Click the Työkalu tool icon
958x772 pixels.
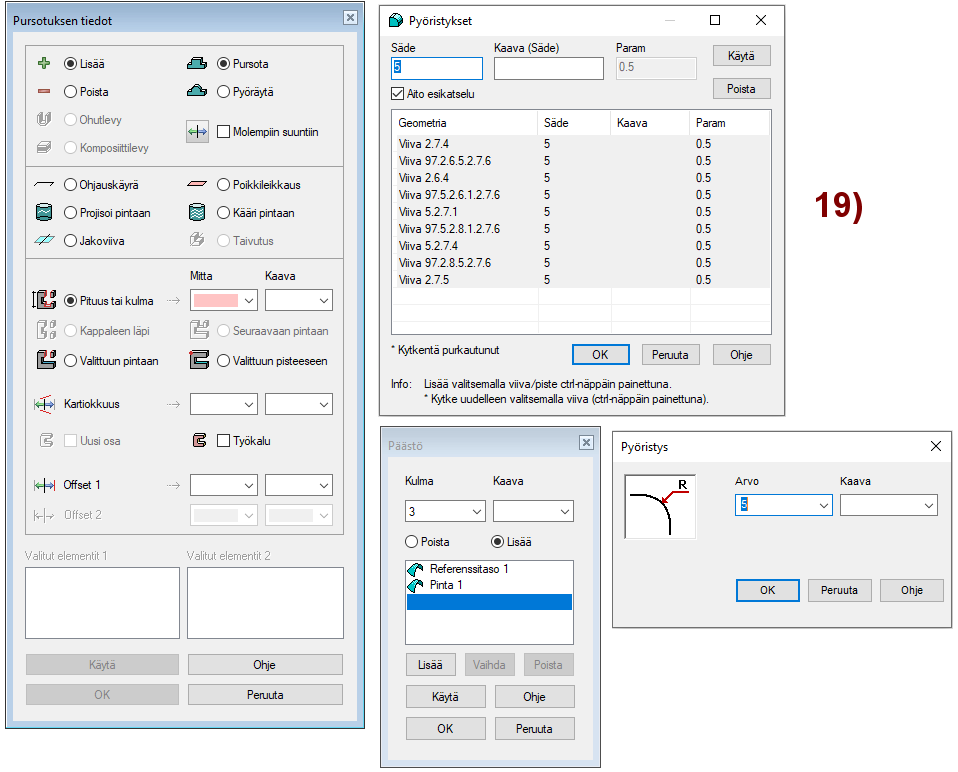coord(197,441)
